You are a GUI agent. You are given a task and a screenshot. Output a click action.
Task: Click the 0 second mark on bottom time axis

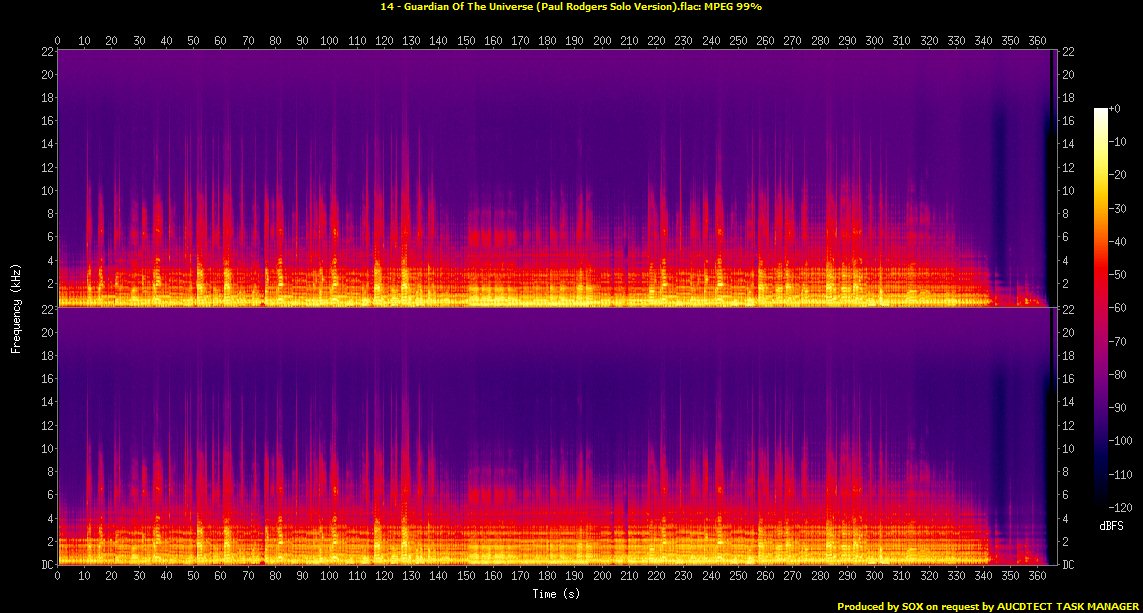coord(58,577)
